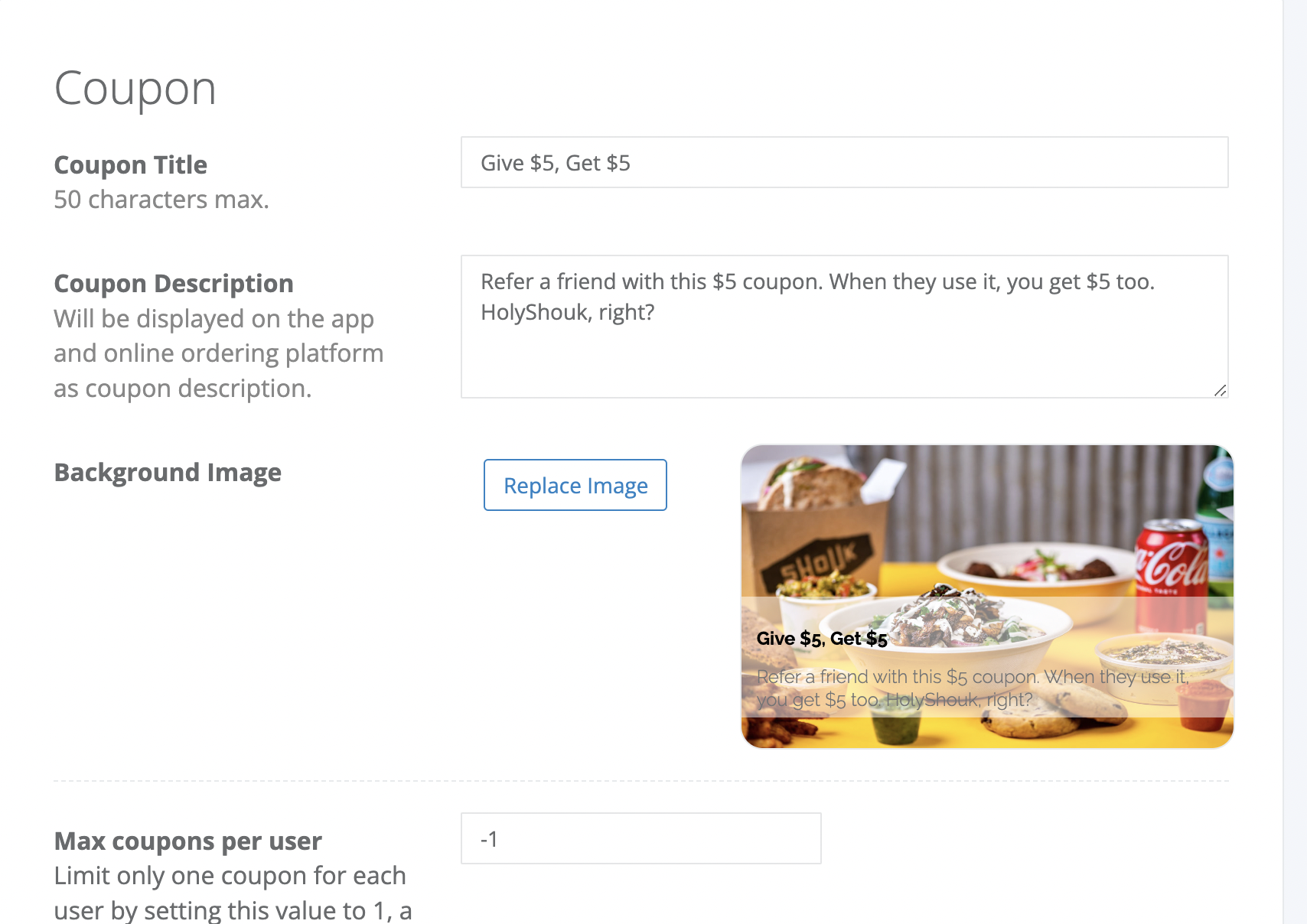Click the 'Give $5, Get $5' preview overlay title
The image size is (1307, 924).
pyautogui.click(x=822, y=639)
